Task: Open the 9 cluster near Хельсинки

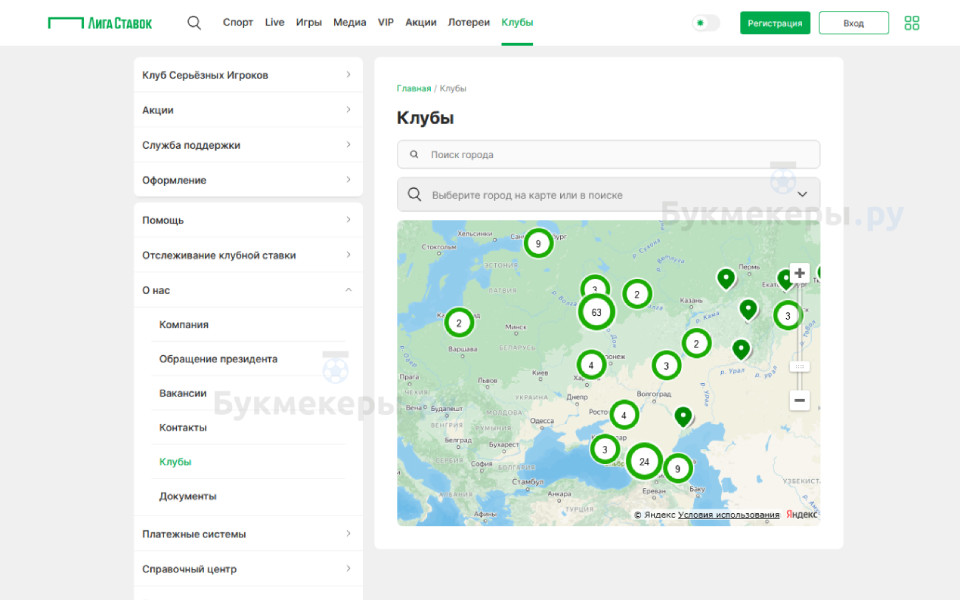Action: [538, 244]
